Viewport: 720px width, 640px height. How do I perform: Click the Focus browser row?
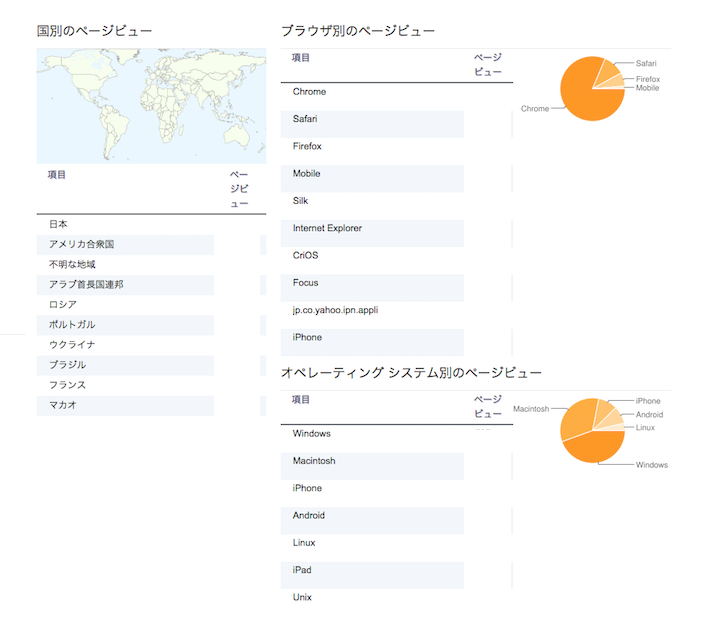[x=397, y=288]
